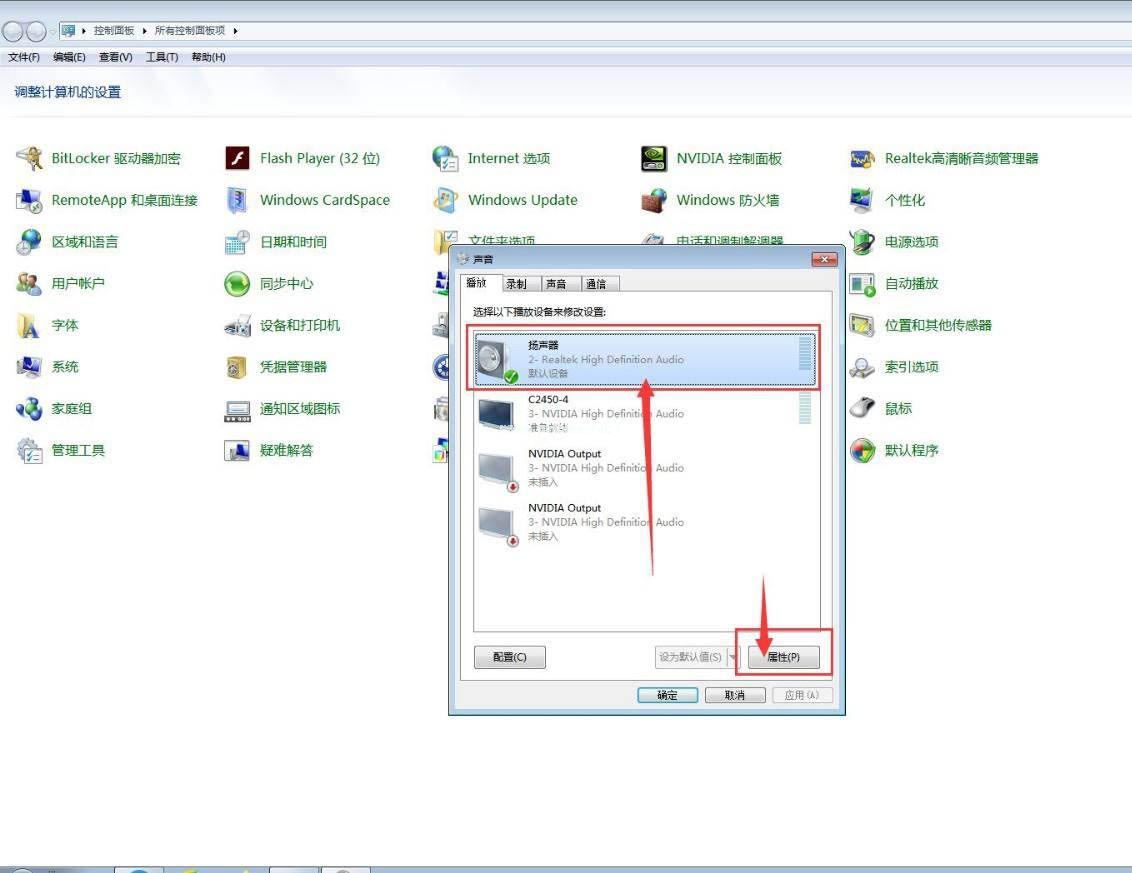
Task: Open the 电源选项 icon
Action: point(863,242)
